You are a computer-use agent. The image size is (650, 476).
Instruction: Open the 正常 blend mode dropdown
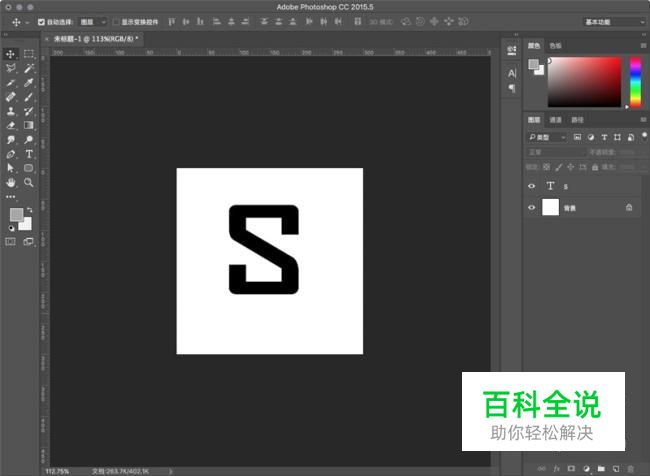pos(555,152)
